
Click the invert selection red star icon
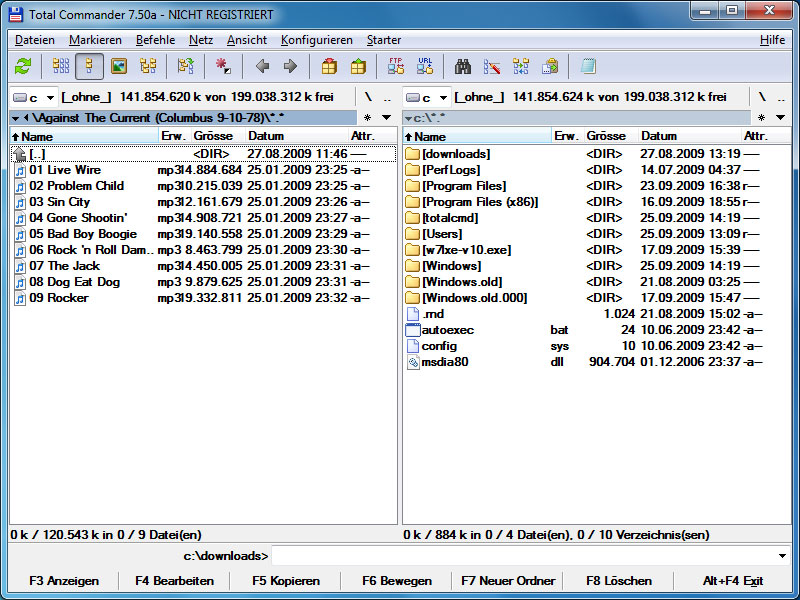(x=223, y=66)
